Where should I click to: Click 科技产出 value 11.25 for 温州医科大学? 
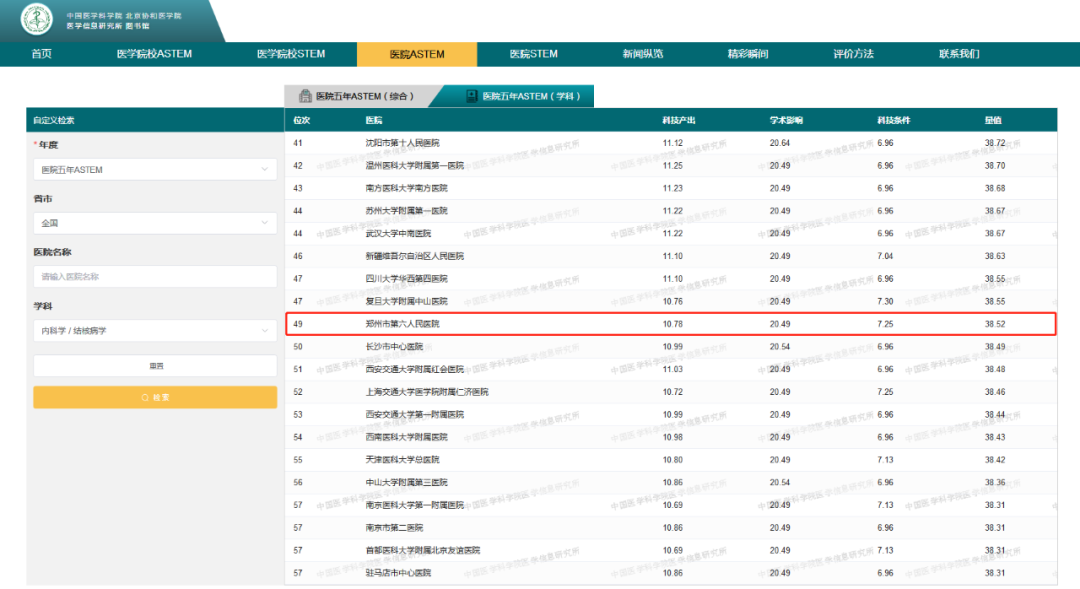tap(672, 165)
